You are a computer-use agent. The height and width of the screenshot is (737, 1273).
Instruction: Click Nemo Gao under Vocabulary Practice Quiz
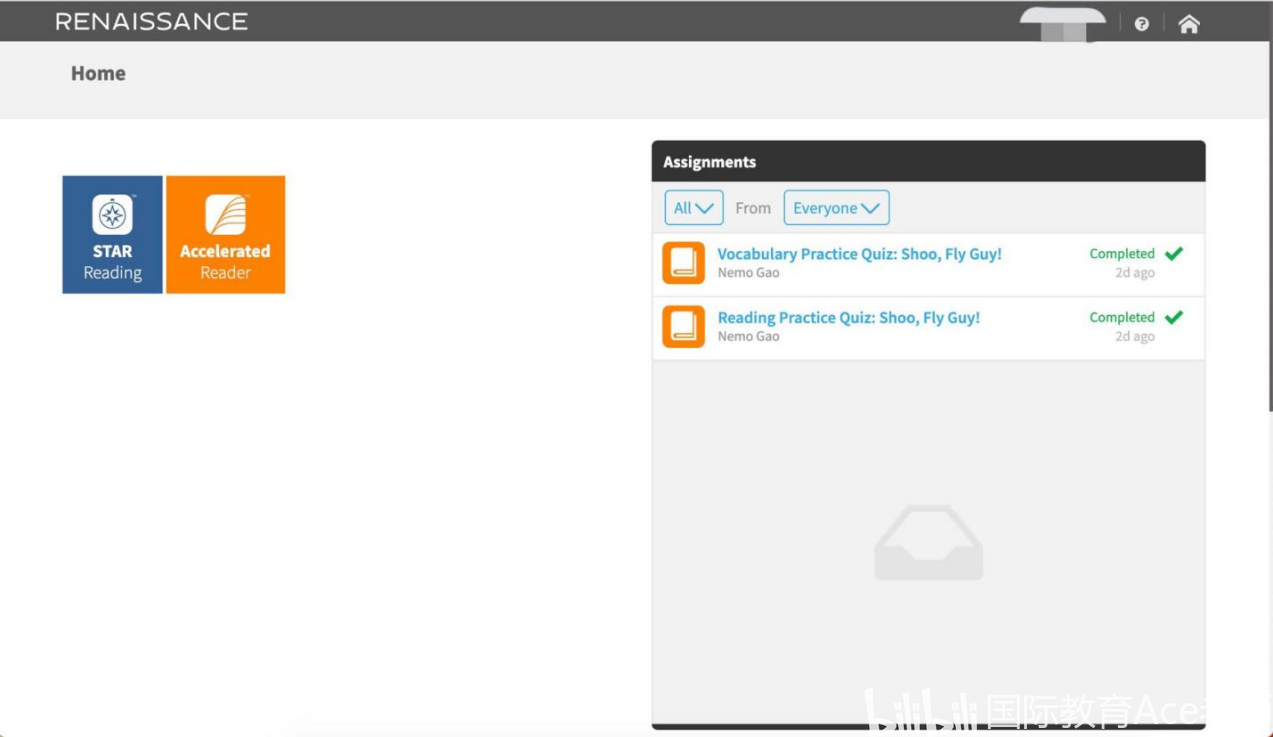[x=748, y=273]
